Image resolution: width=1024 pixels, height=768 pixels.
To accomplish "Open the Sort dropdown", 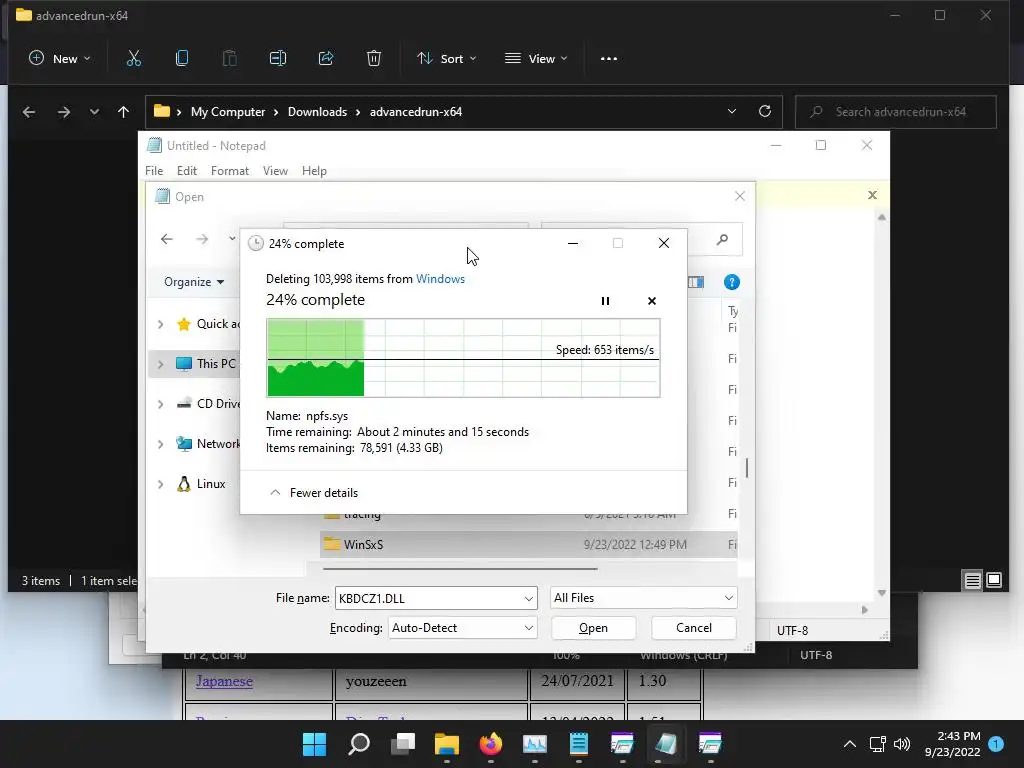I will pyautogui.click(x=447, y=59).
